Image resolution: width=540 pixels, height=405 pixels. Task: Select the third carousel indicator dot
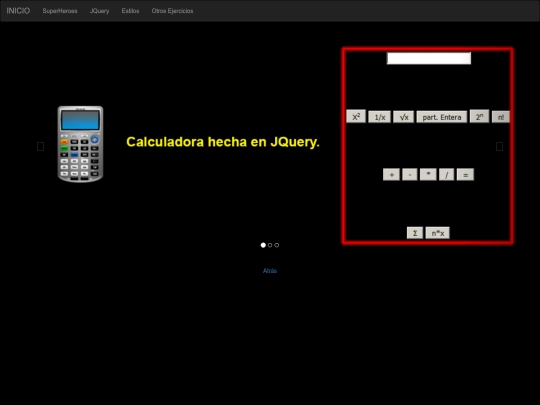click(x=277, y=245)
